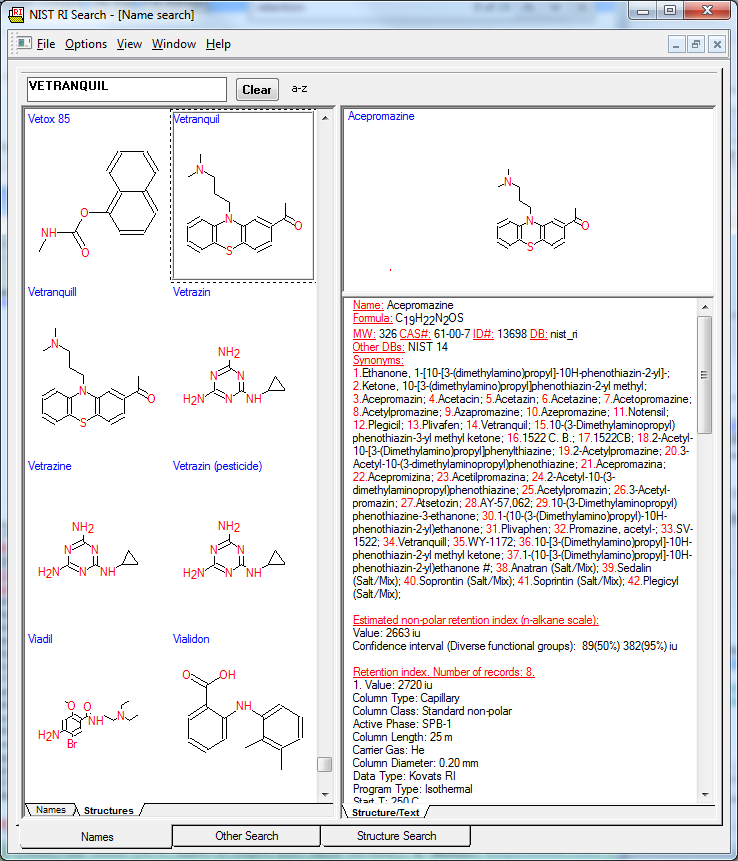Open the Options menu
The image size is (738, 861).
(x=86, y=44)
